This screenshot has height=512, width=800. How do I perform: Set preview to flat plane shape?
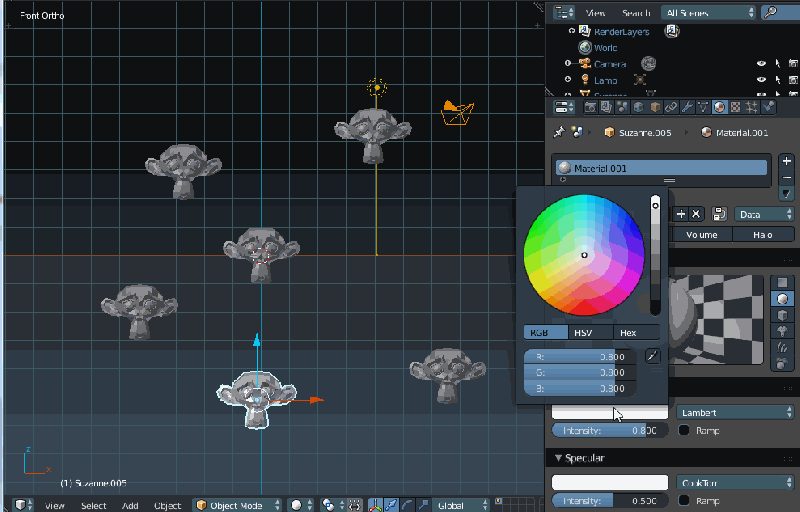[782, 283]
